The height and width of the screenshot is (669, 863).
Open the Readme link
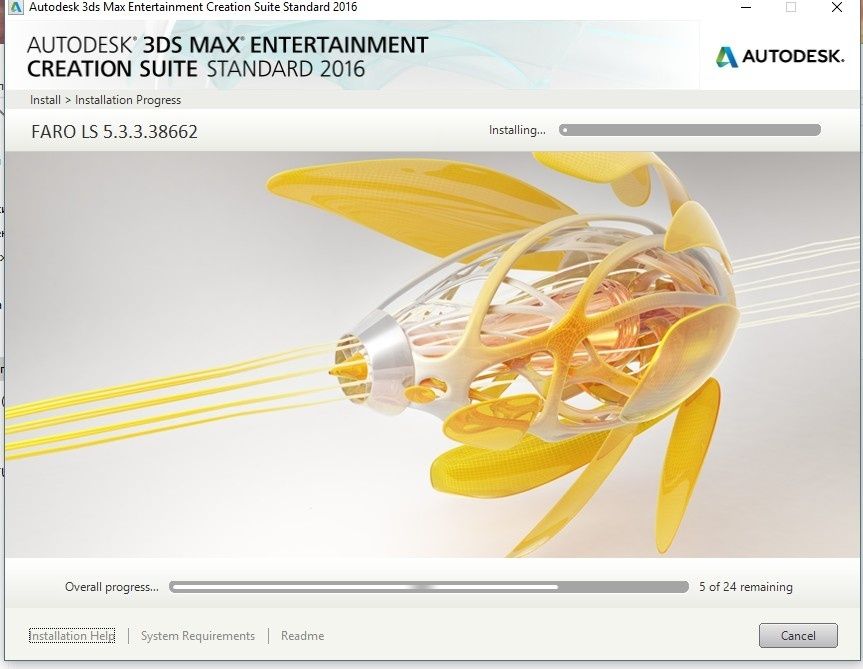tap(302, 635)
